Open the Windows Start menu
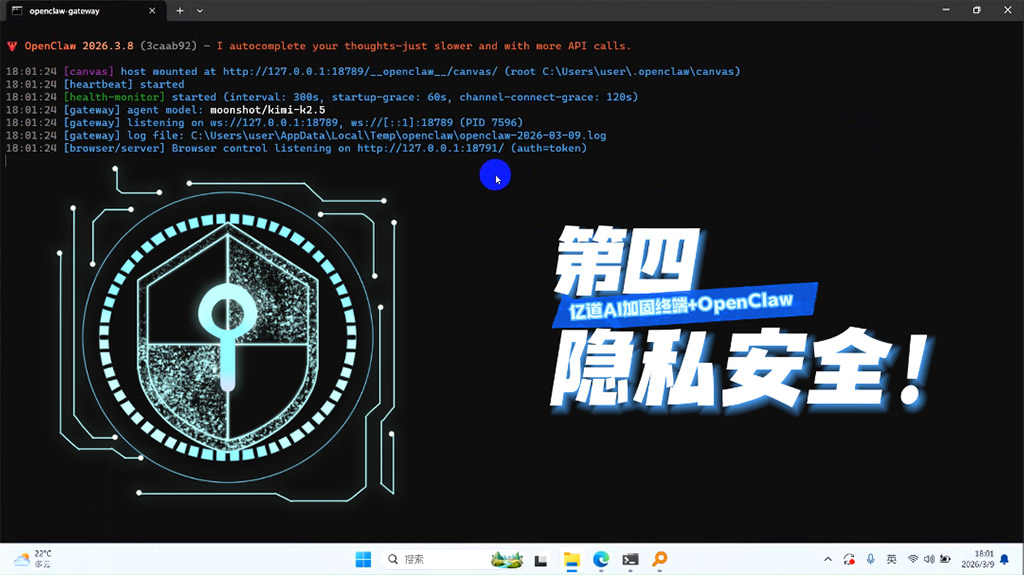 pyautogui.click(x=363, y=559)
